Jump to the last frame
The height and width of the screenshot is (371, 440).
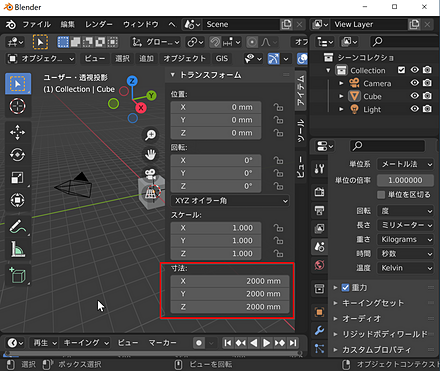pyautogui.click(x=293, y=343)
